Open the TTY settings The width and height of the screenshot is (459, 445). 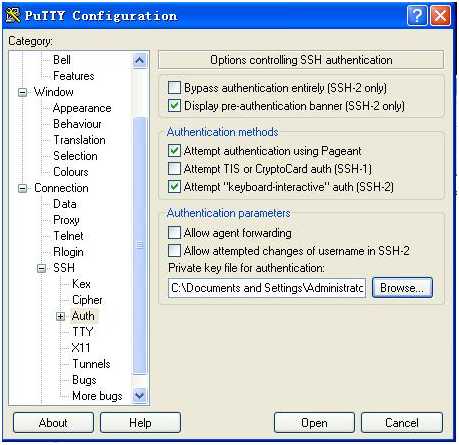pyautogui.click(x=83, y=332)
